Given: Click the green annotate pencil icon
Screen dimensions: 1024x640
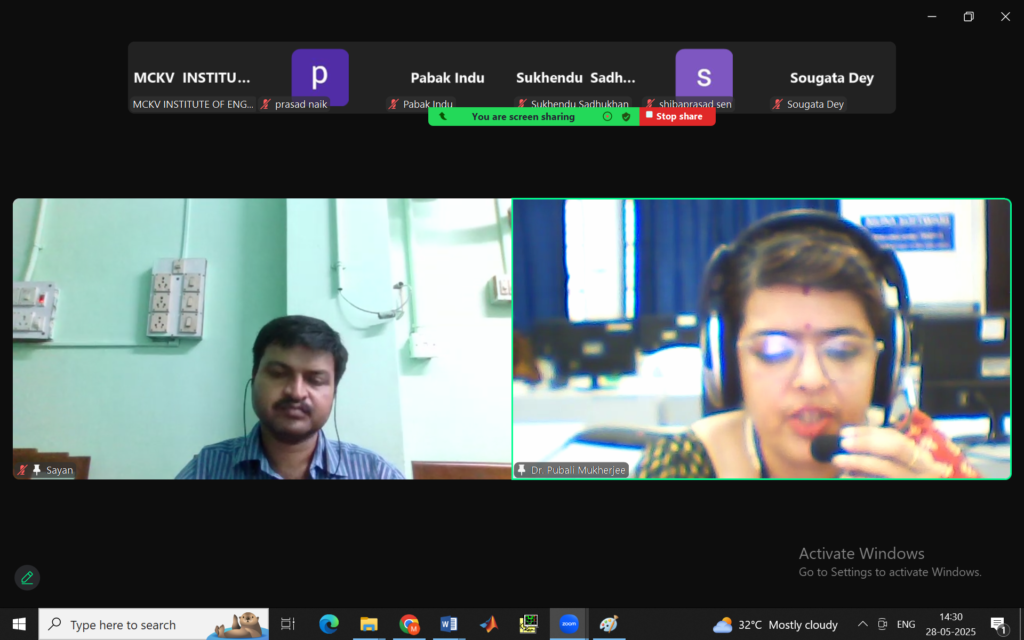Looking at the screenshot, I should 27,577.
